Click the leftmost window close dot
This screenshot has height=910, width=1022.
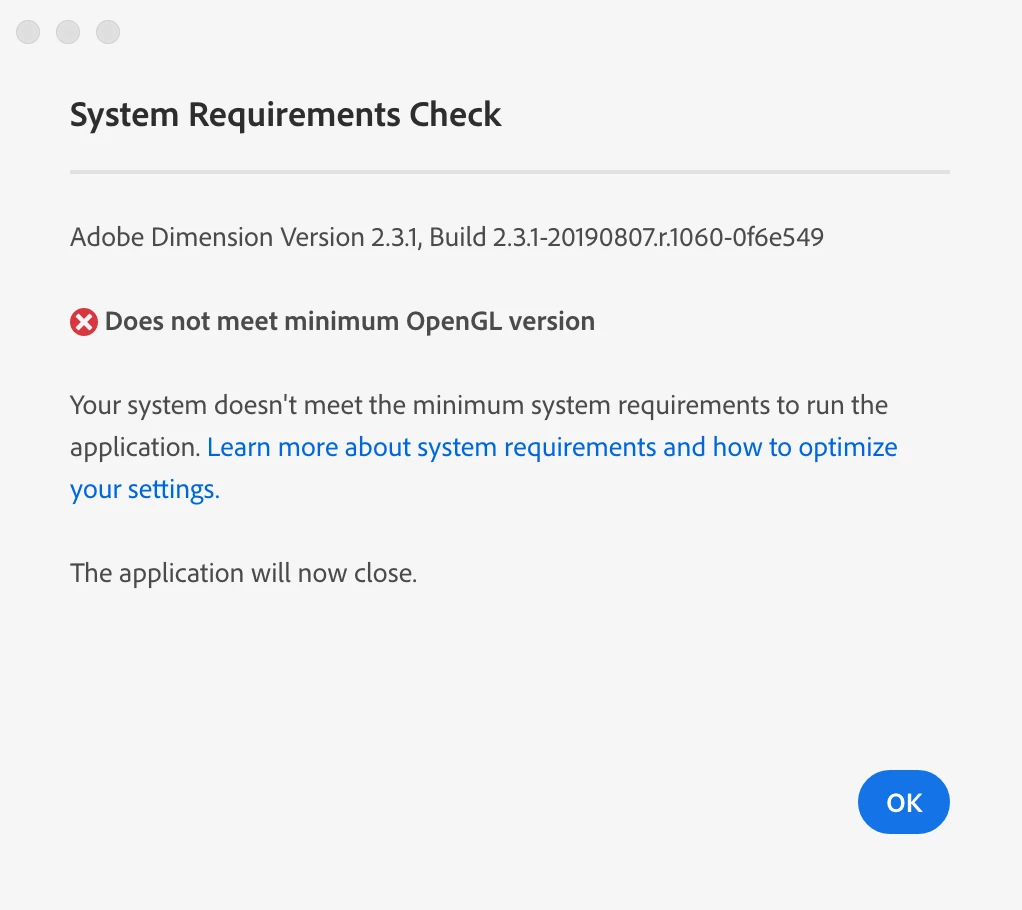pos(28,32)
